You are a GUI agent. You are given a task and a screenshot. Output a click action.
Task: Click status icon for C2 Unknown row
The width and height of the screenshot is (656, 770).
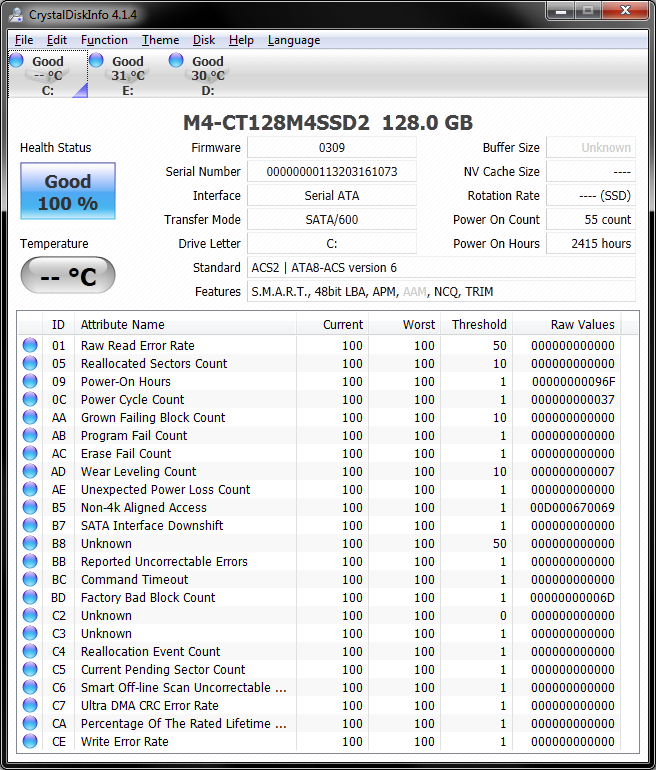[30, 615]
